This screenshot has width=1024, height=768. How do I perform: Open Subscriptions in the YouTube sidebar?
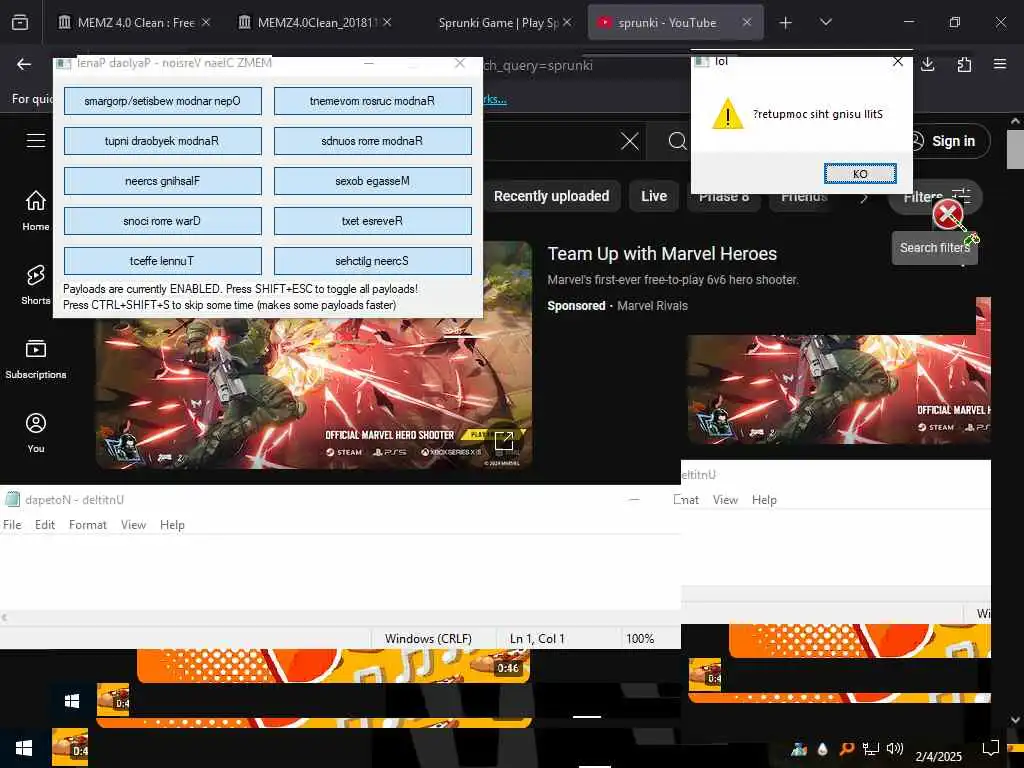tap(36, 359)
